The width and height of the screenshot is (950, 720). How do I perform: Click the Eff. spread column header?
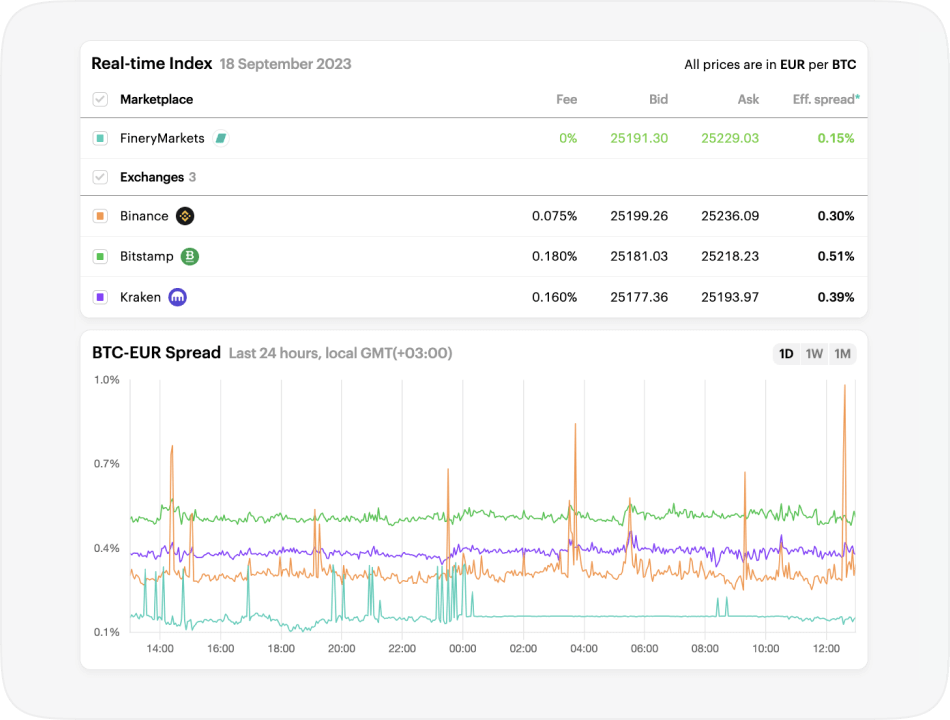click(x=825, y=99)
